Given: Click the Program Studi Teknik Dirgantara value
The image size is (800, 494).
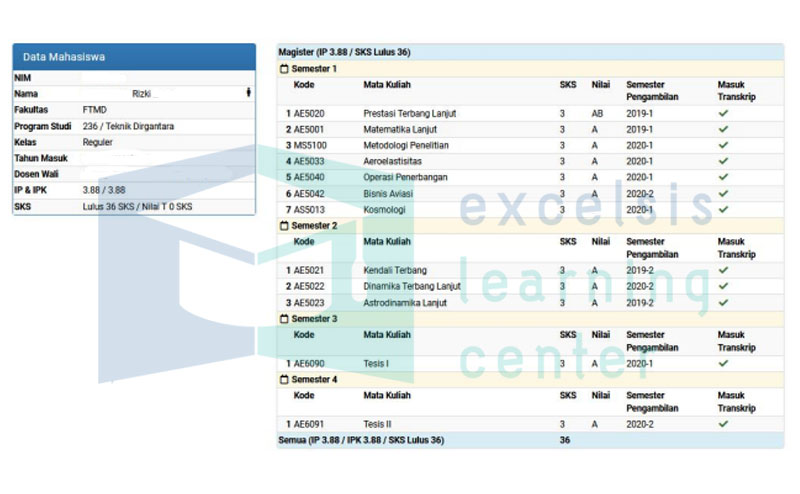Looking at the screenshot, I should pos(128,126).
